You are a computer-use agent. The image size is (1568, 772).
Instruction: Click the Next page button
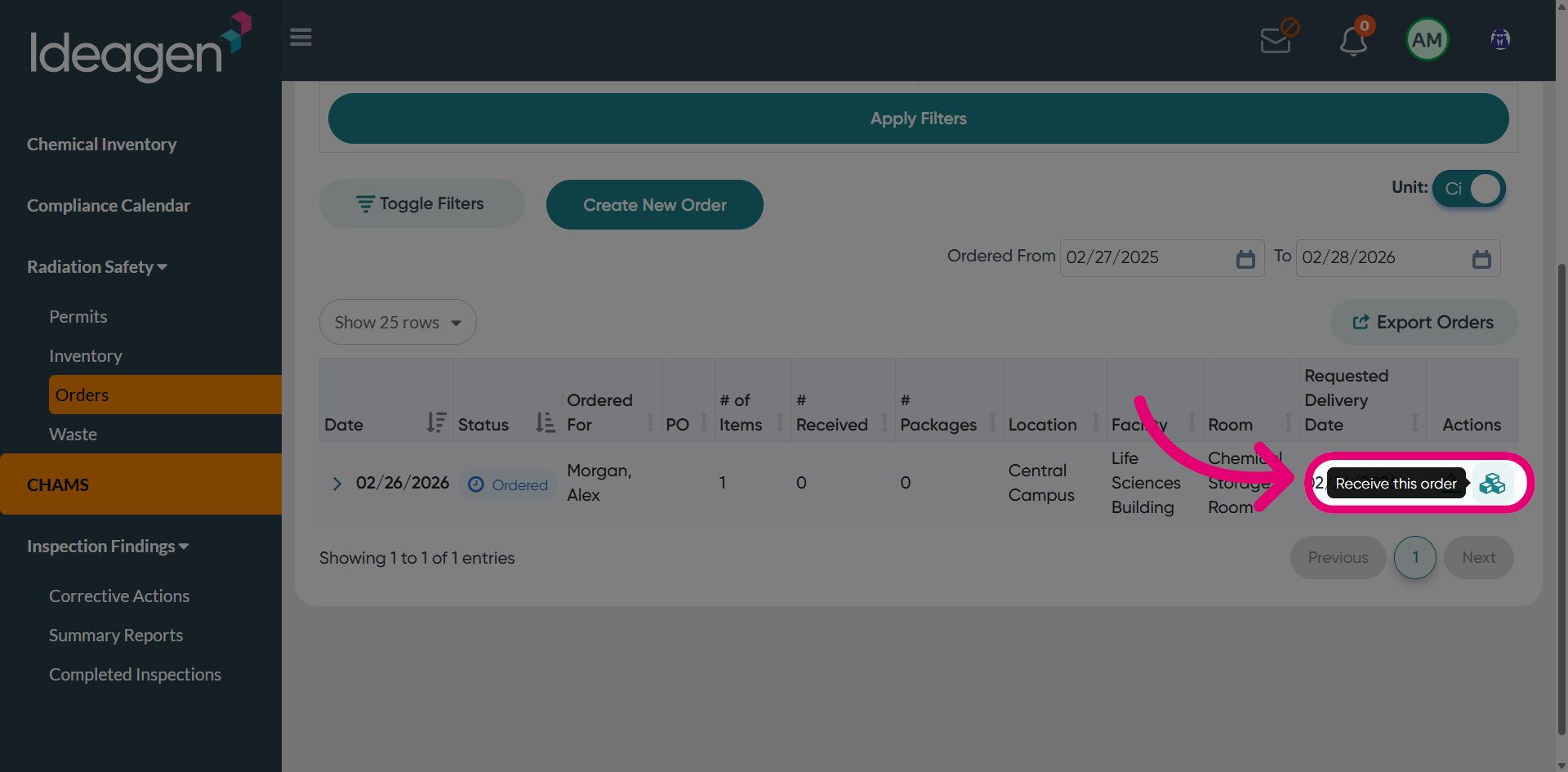click(1478, 557)
